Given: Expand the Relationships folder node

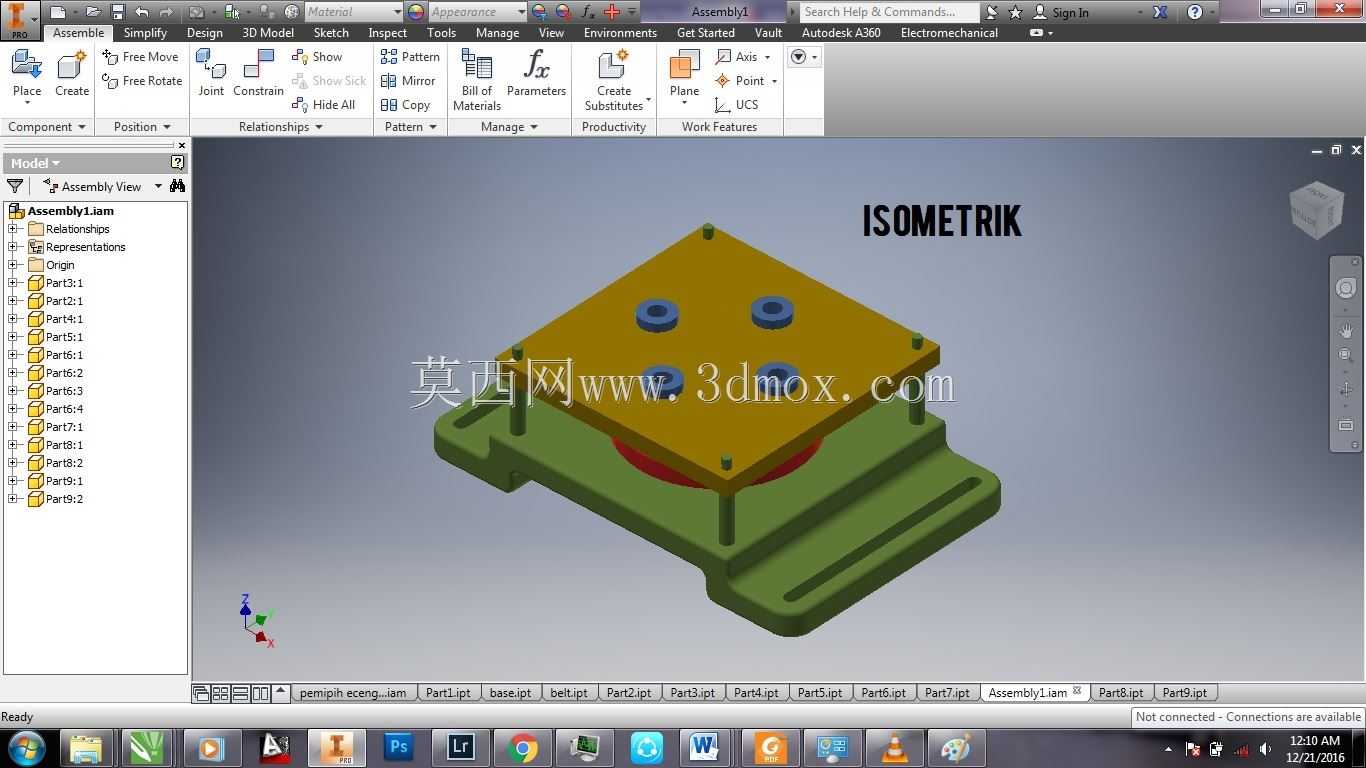Looking at the screenshot, I should point(13,229).
